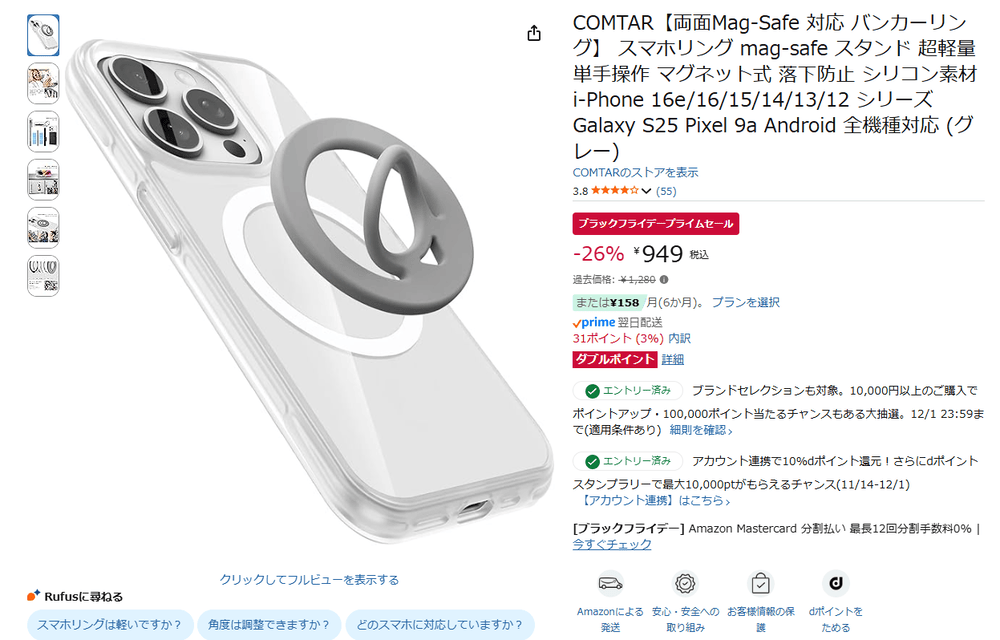Open the 55 reviews count link
Image resolution: width=1000 pixels, height=640 pixels.
pos(666,191)
